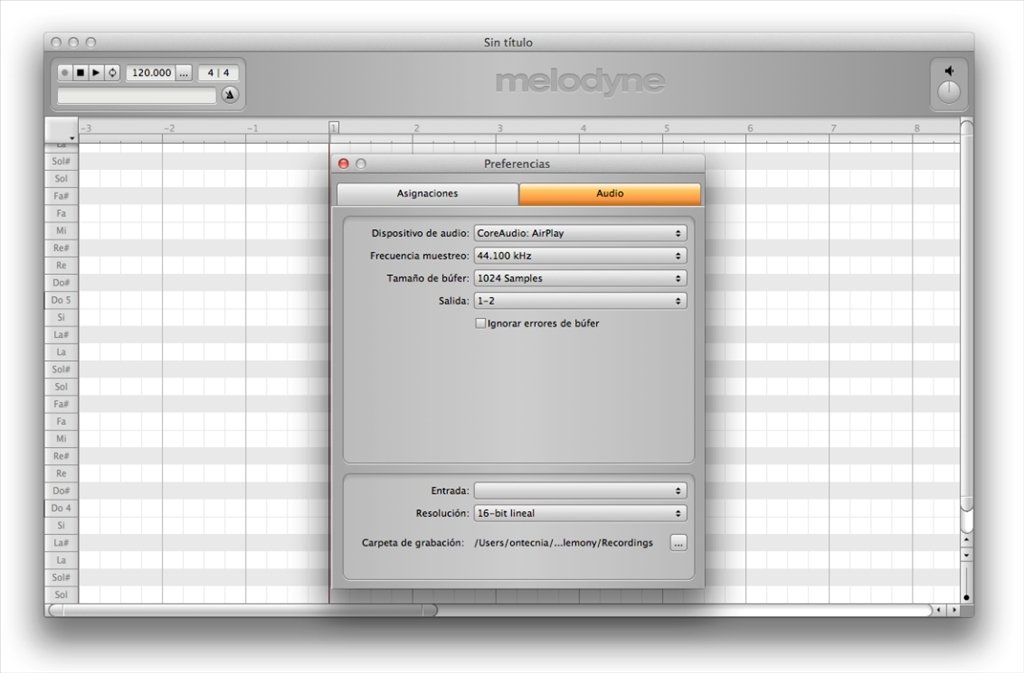Click the vertical scroll up arrow

[967, 540]
